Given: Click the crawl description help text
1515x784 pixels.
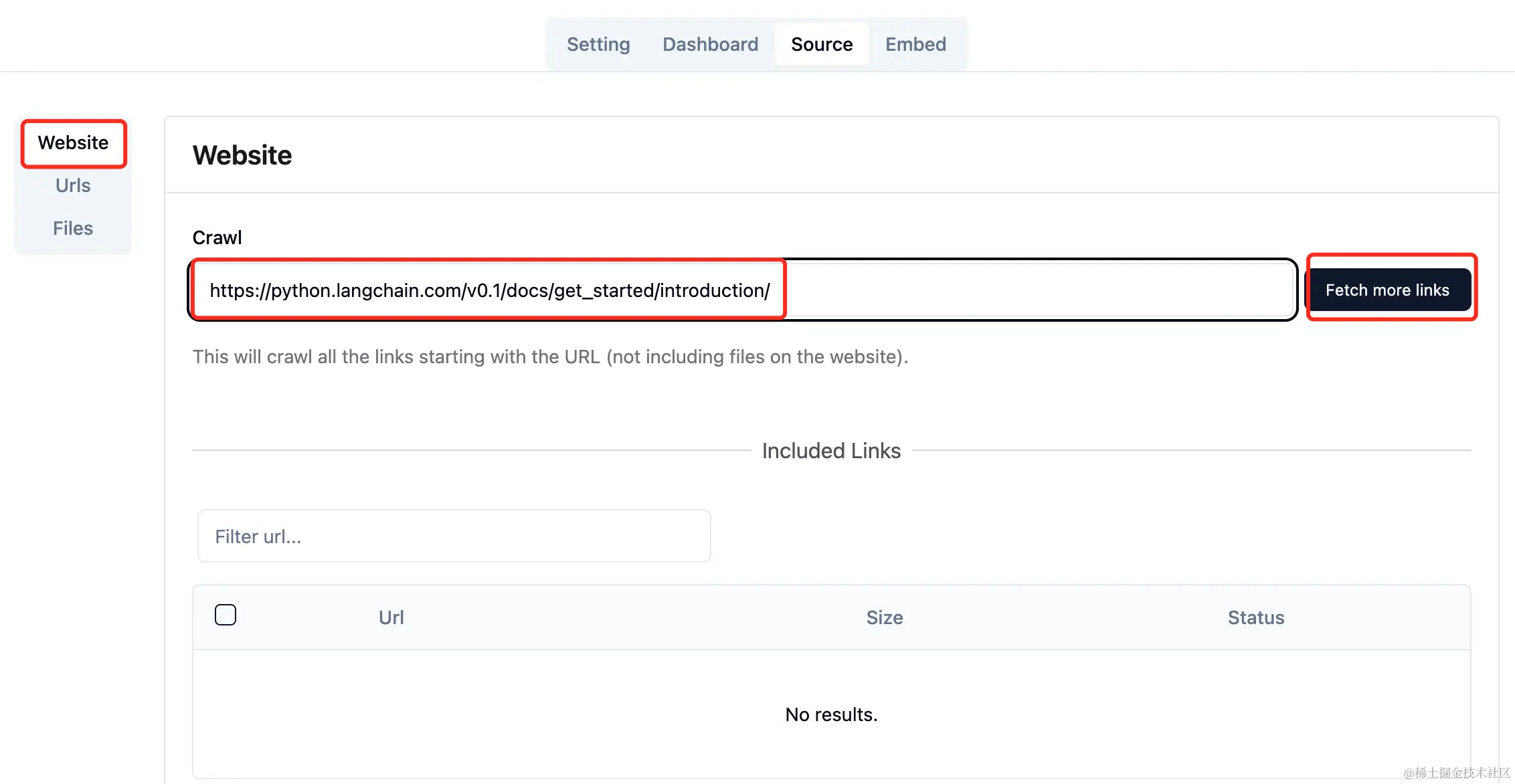Looking at the screenshot, I should pyautogui.click(x=550, y=357).
